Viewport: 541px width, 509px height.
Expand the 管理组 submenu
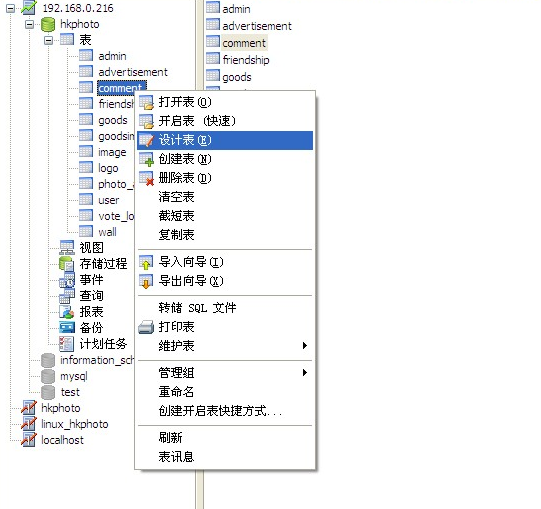225,373
